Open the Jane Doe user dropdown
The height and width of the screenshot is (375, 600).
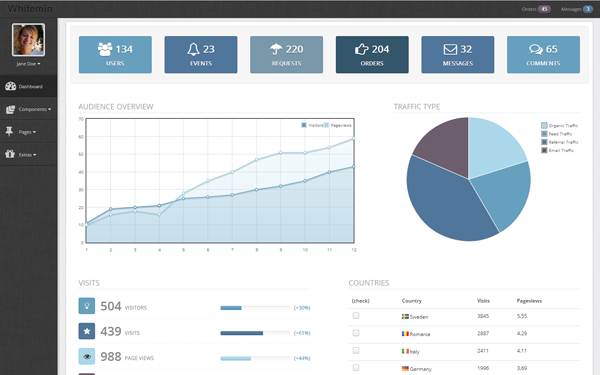(x=28, y=64)
